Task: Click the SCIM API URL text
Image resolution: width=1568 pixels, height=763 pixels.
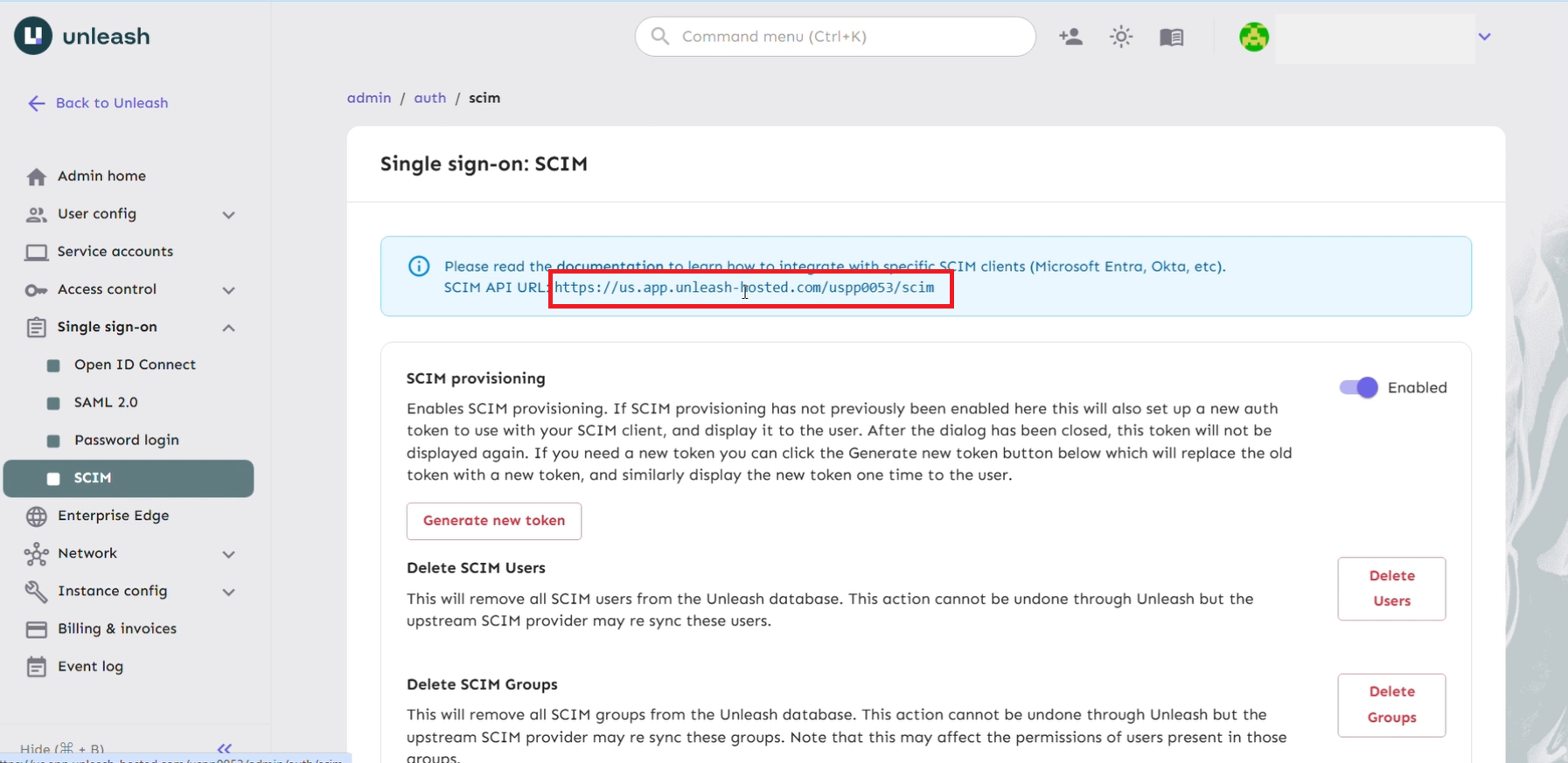Action: pyautogui.click(x=744, y=288)
